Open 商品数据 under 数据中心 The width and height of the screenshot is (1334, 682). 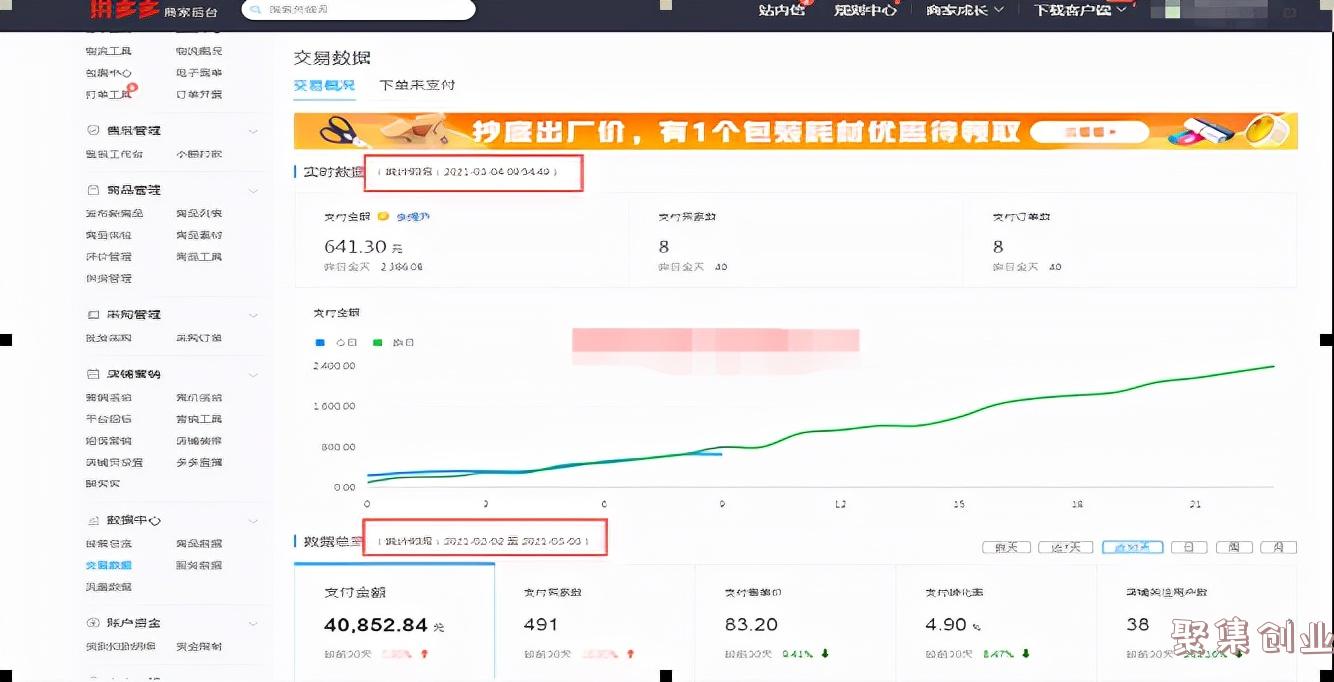pos(199,544)
